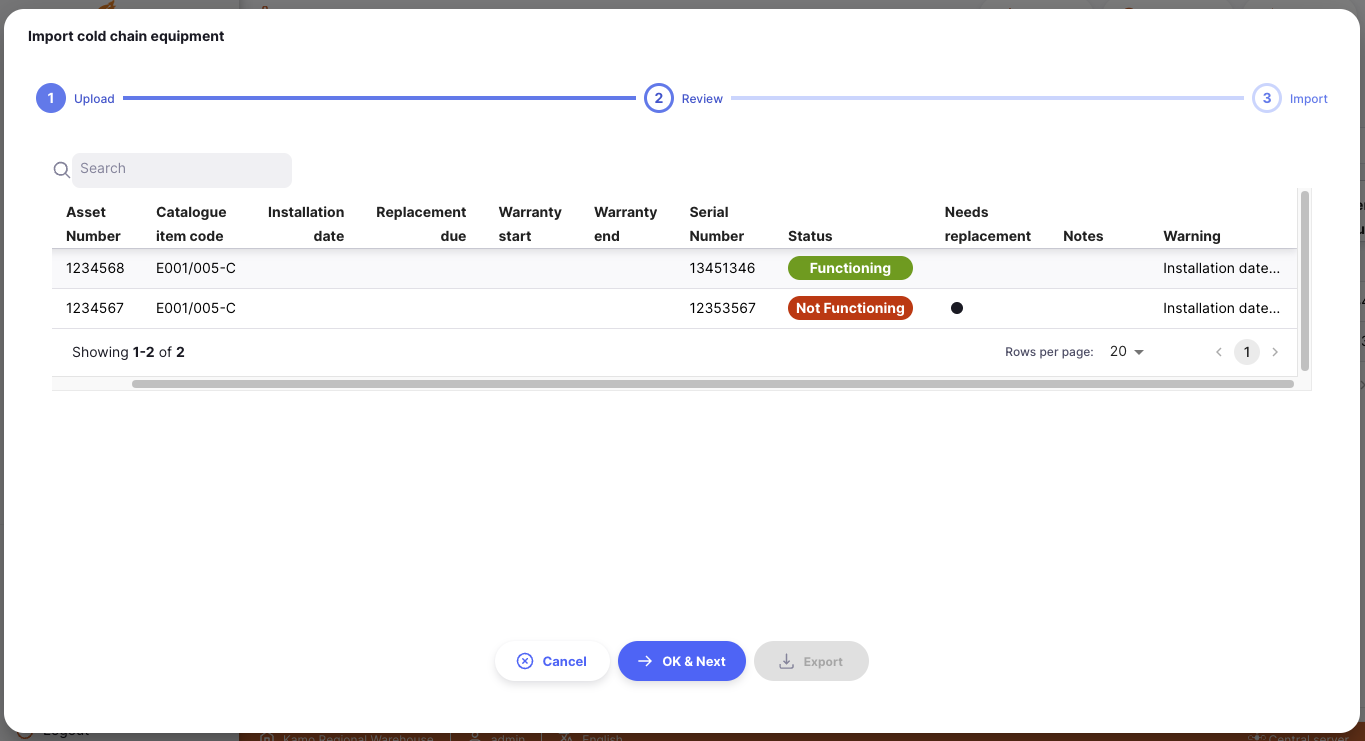The width and height of the screenshot is (1365, 741).
Task: Click Serial Number column header
Action: 717,224
